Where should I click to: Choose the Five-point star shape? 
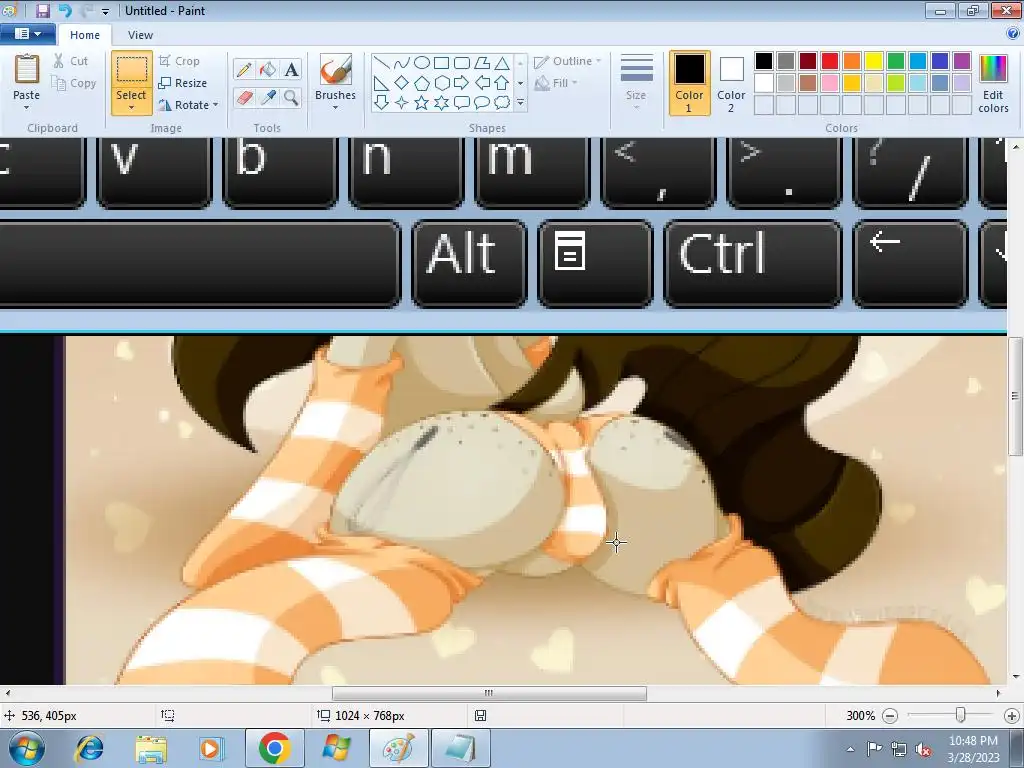(x=422, y=103)
